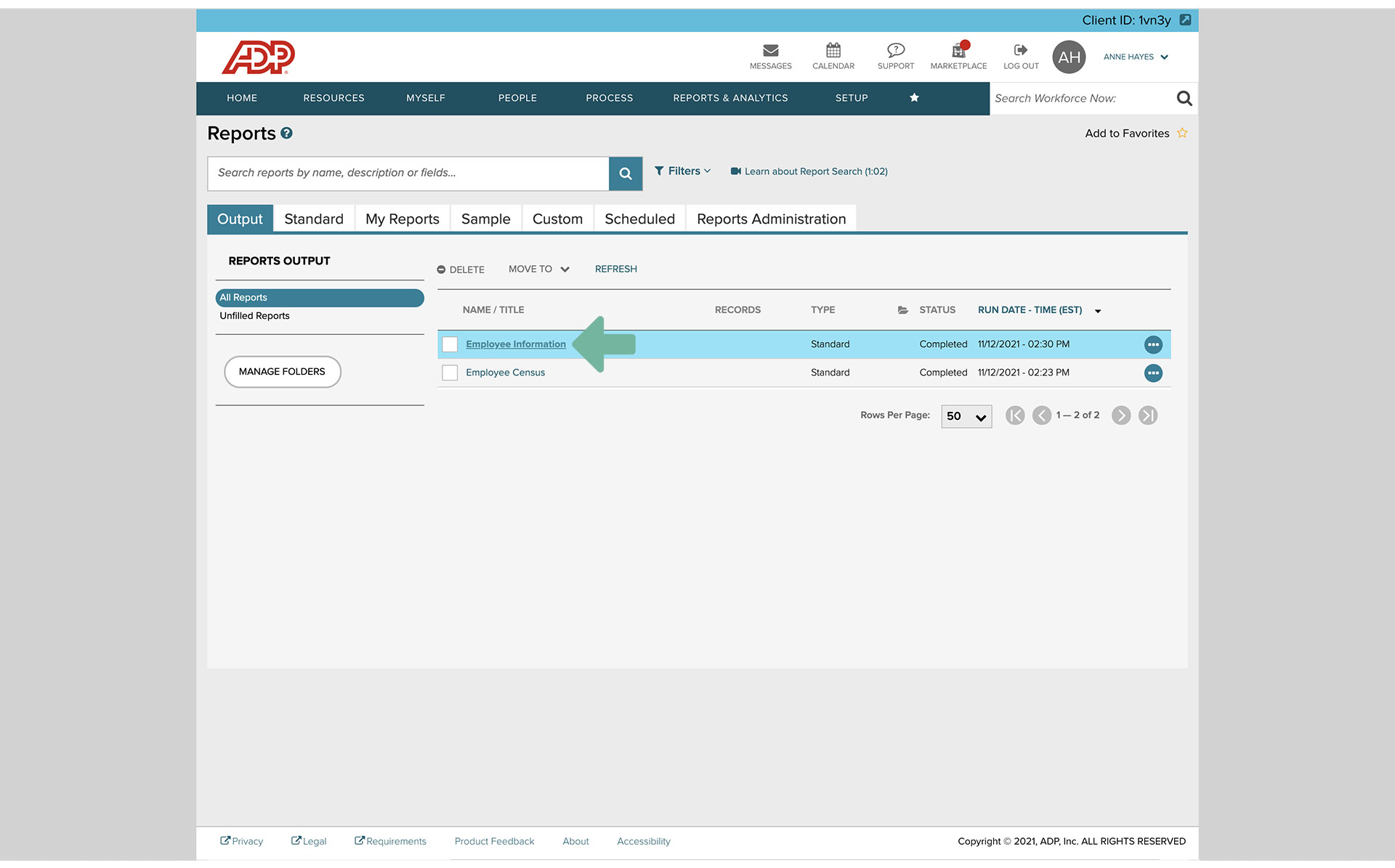The image size is (1395, 868).
Task: Toggle Run Date sort arrow
Action: tap(1098, 311)
